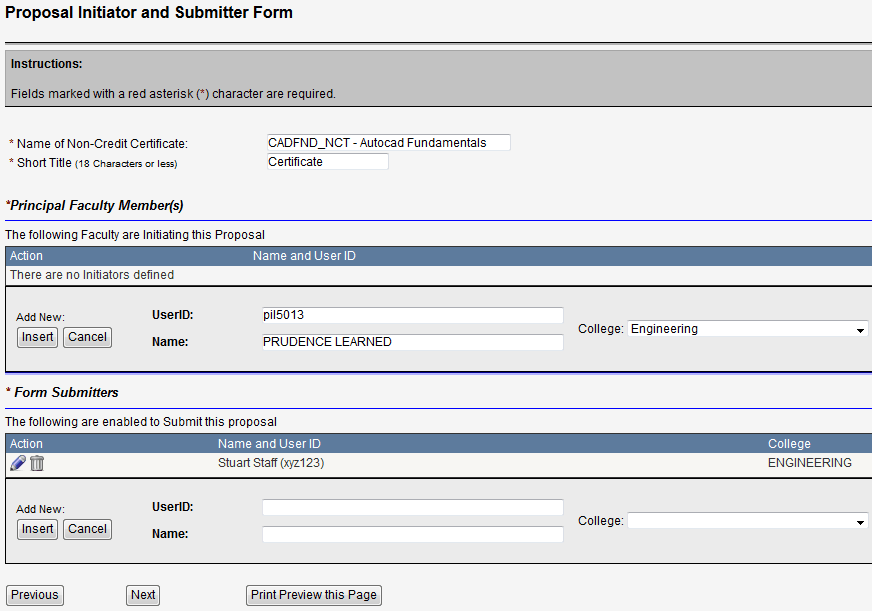Click Insert in Principal Faculty section

tap(37, 337)
